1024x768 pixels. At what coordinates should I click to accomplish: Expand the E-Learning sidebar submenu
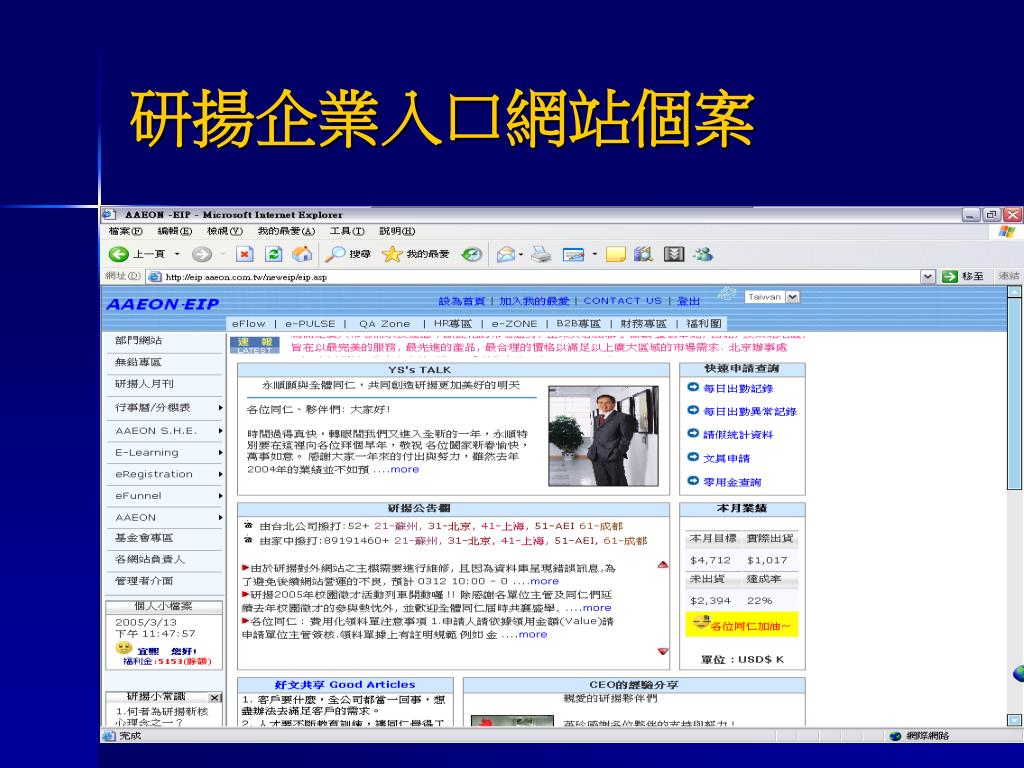point(221,453)
